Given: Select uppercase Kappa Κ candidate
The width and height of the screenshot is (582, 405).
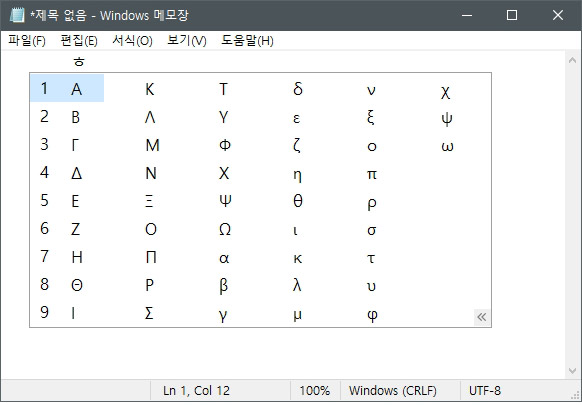Looking at the screenshot, I should click(150, 89).
